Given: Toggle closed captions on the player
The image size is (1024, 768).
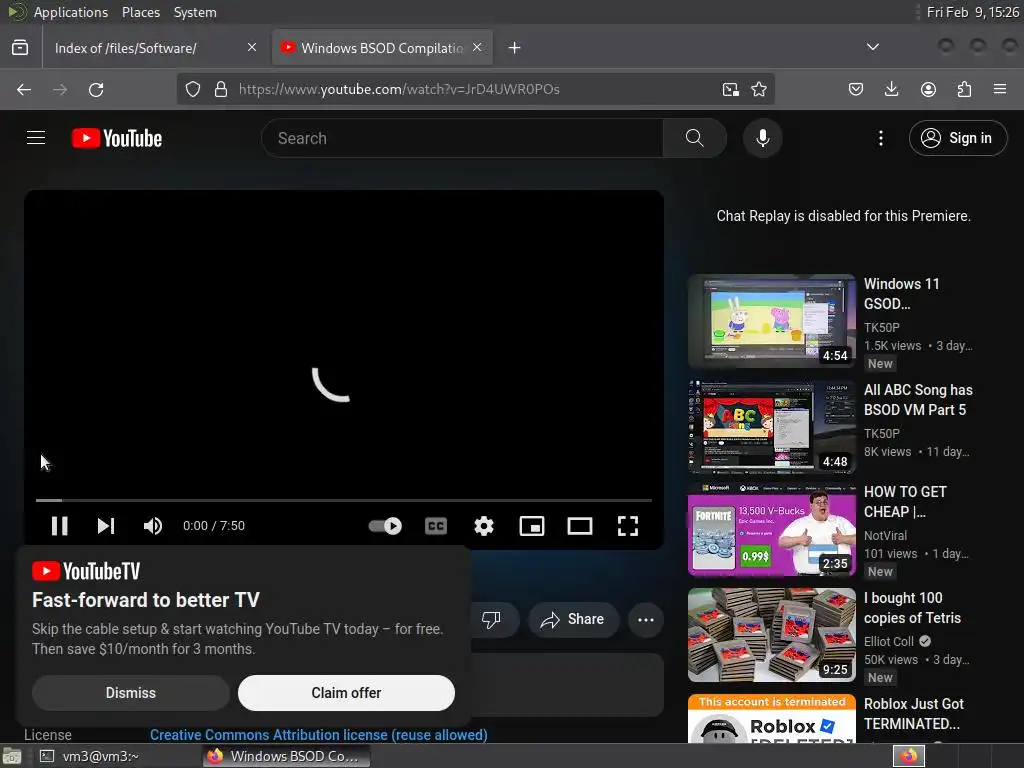Looking at the screenshot, I should pyautogui.click(x=436, y=526).
